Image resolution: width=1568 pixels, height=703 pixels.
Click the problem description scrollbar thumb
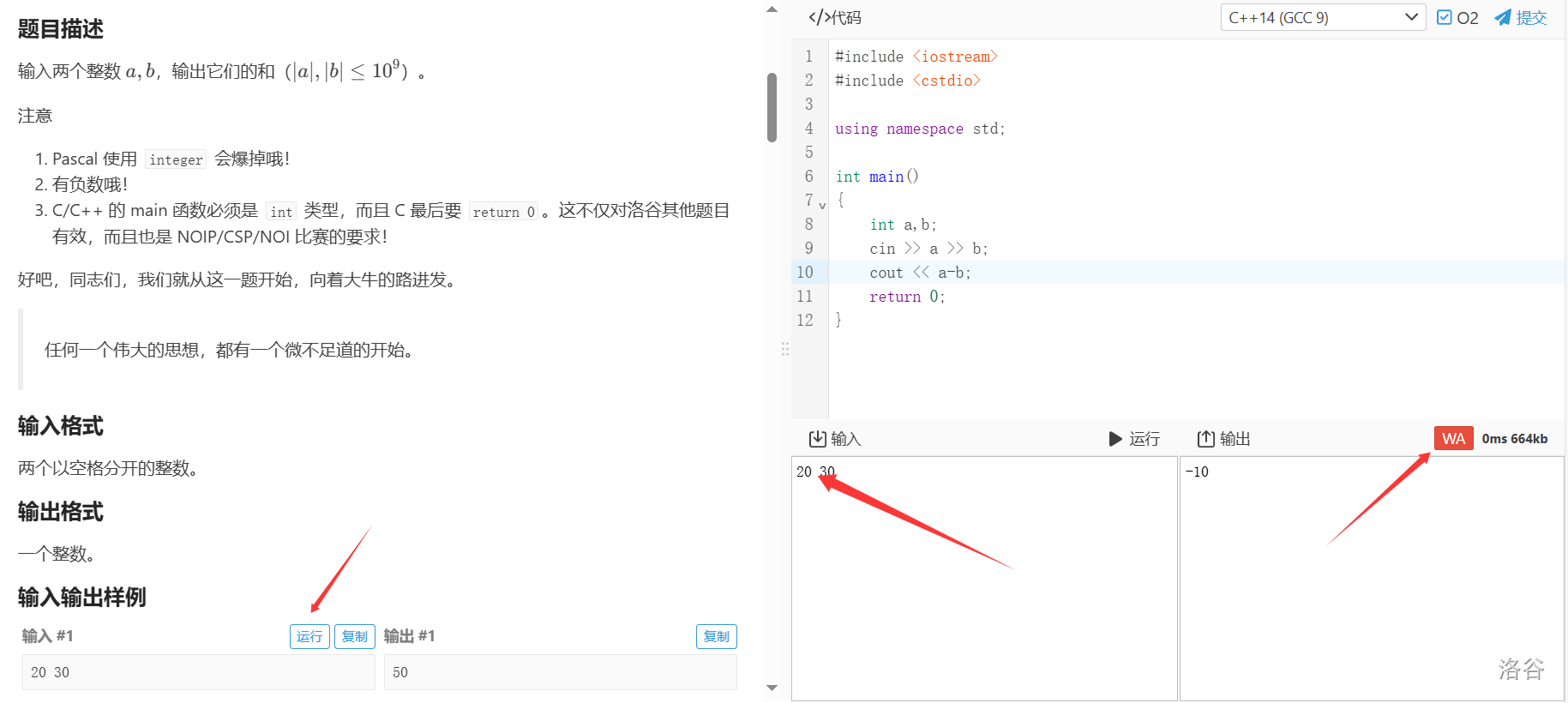(772, 107)
